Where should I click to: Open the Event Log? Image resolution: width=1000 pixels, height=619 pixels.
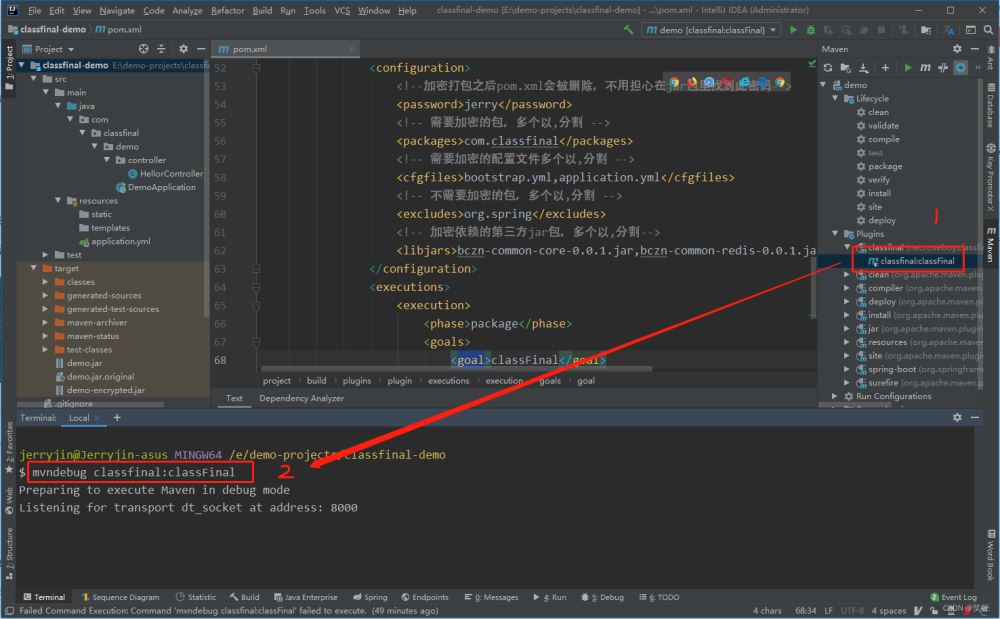954,597
